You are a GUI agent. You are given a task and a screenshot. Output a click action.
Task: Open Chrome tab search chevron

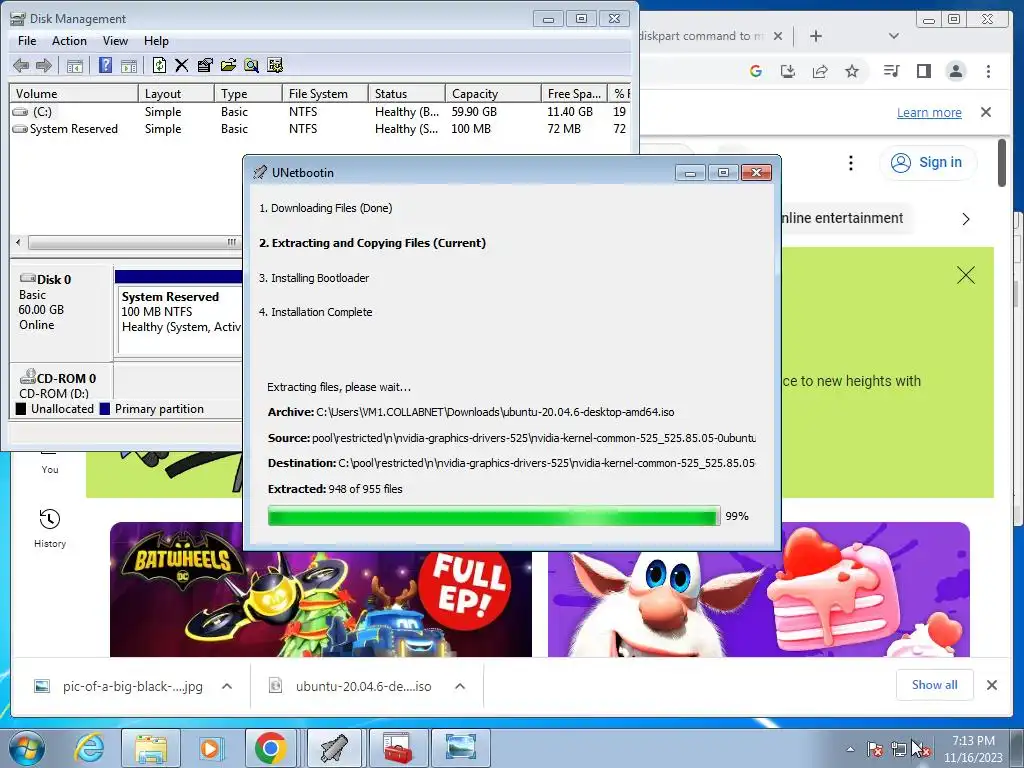pos(894,36)
